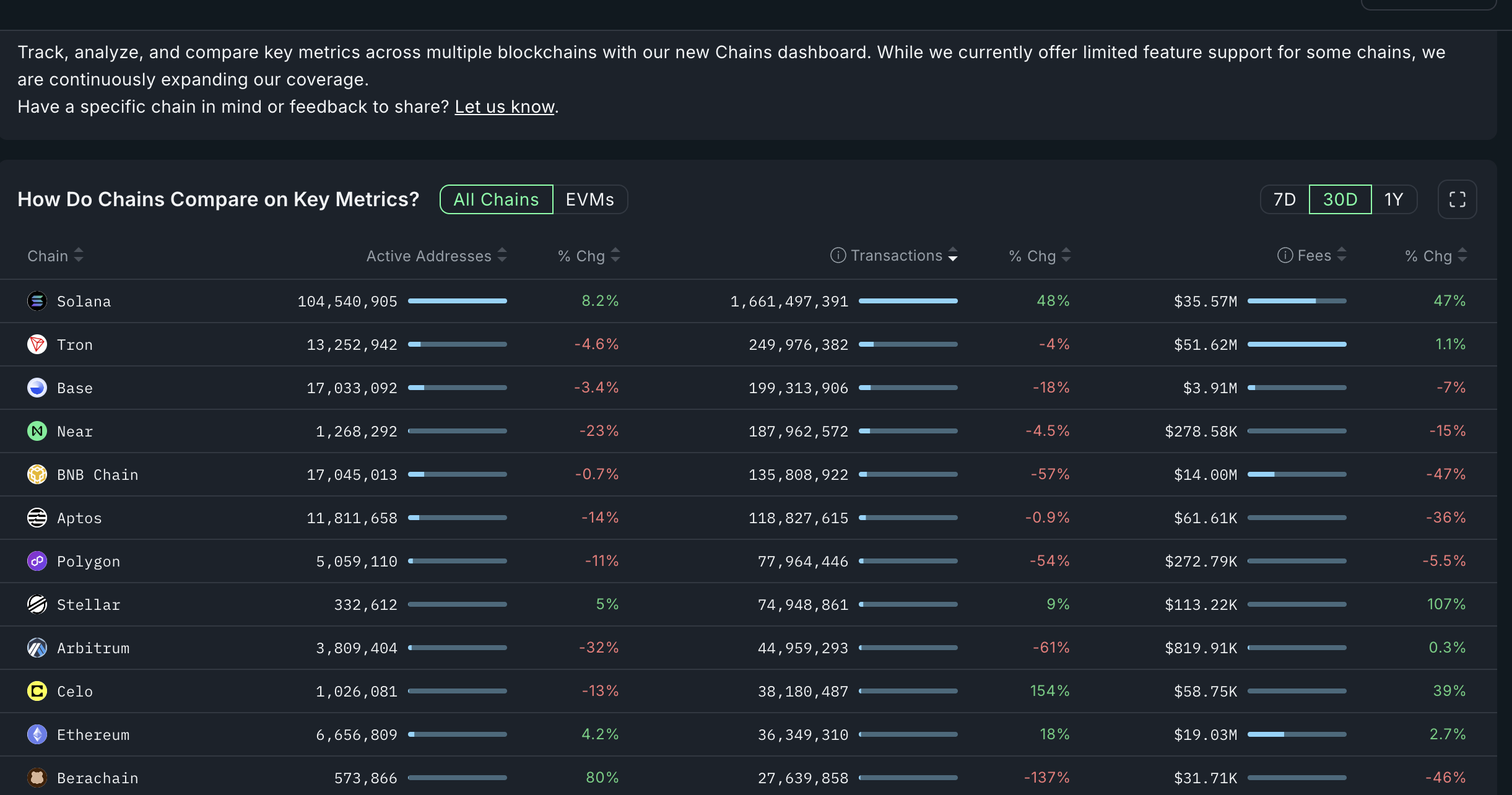This screenshot has width=1512, height=795.
Task: Sort by Active Addresses % Chg arrows
Action: (x=615, y=255)
